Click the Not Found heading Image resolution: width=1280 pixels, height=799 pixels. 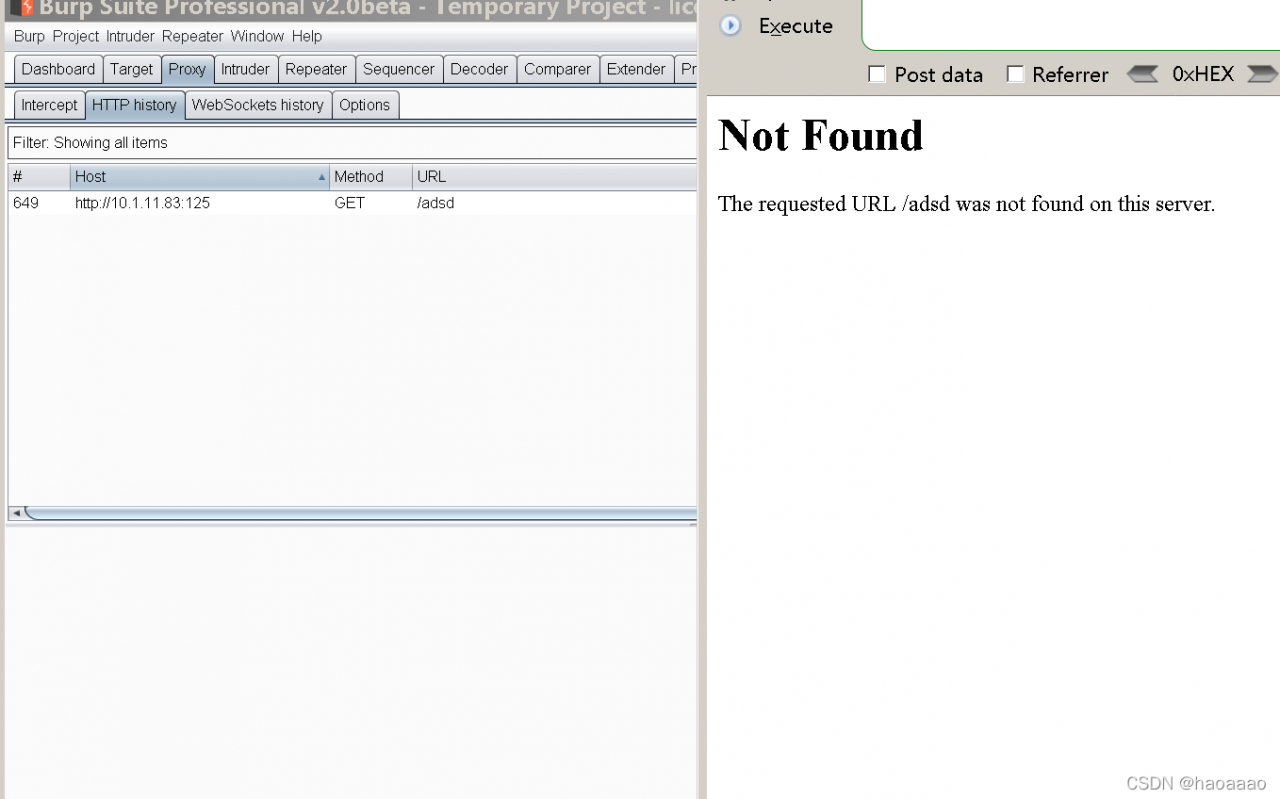pos(821,135)
